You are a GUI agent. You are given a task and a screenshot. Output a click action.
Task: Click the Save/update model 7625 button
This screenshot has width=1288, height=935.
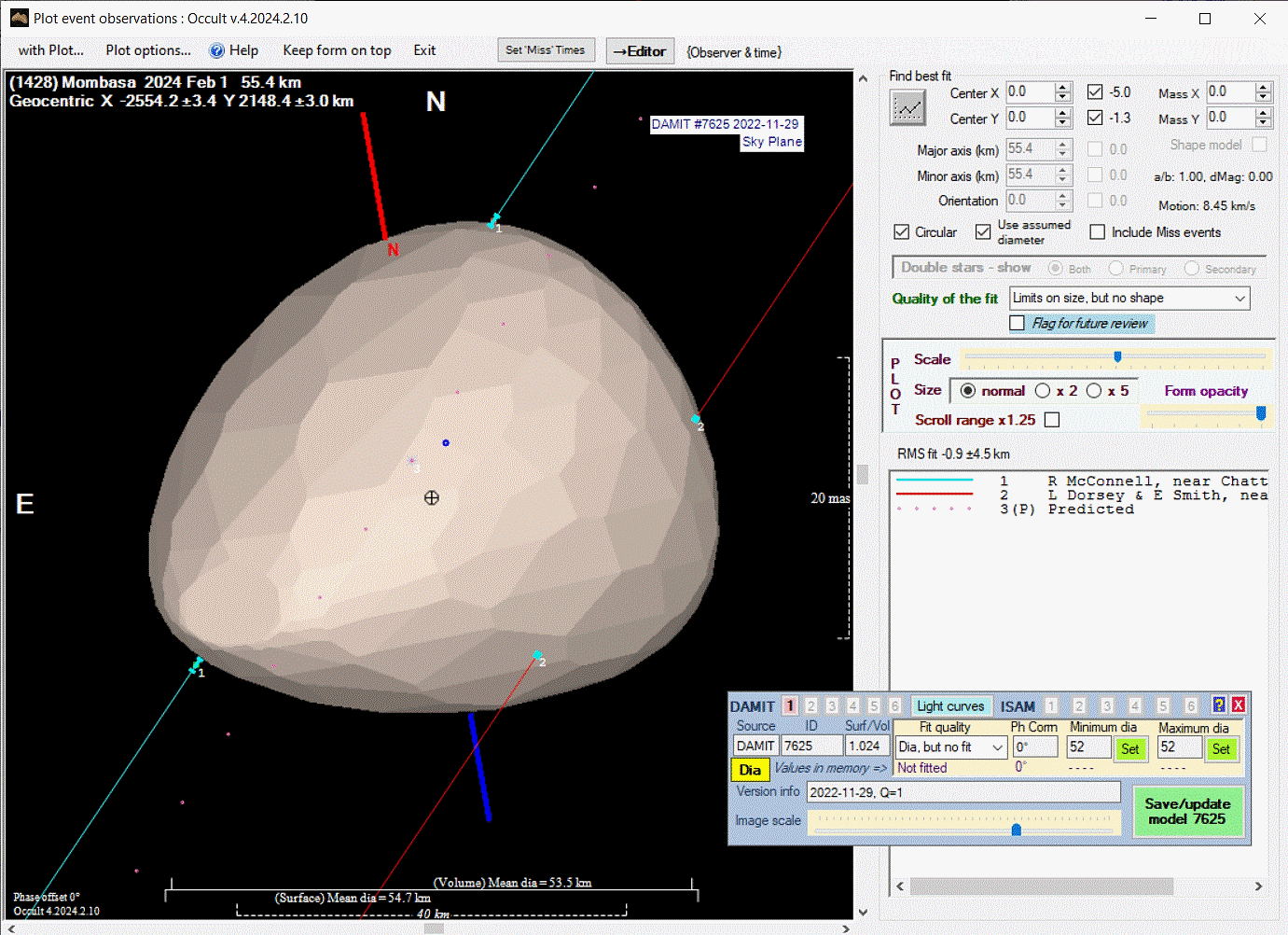1187,811
